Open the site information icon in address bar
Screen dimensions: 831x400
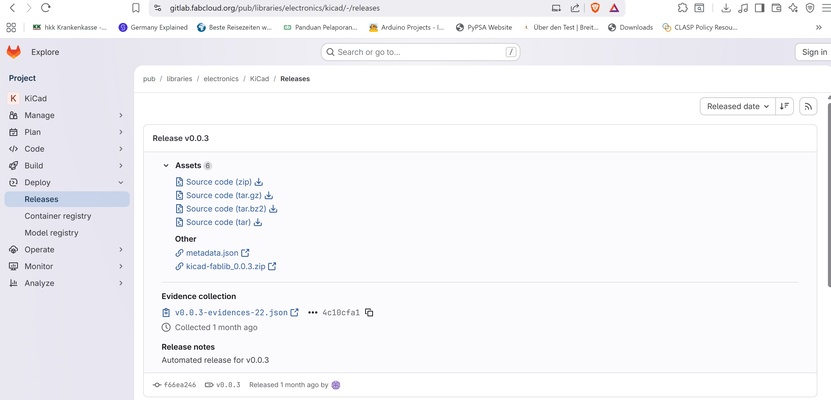[157, 8]
